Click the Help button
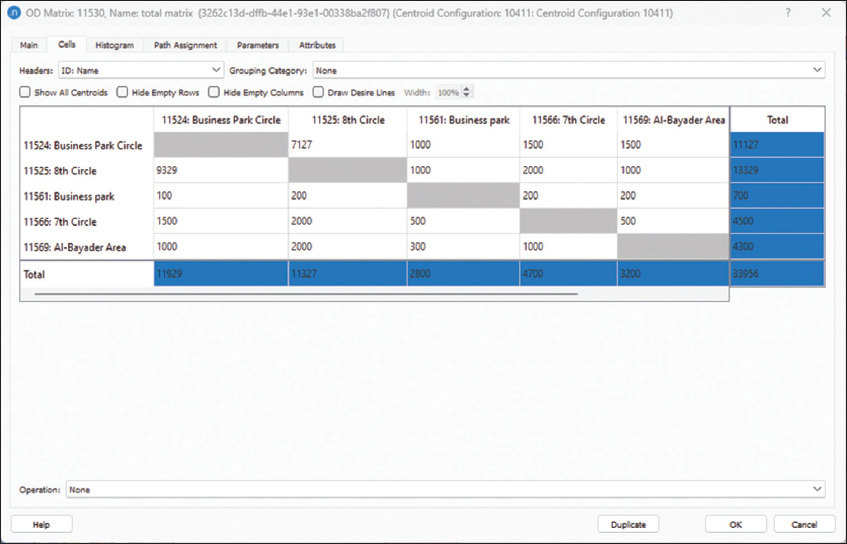The image size is (847, 544). click(x=42, y=524)
